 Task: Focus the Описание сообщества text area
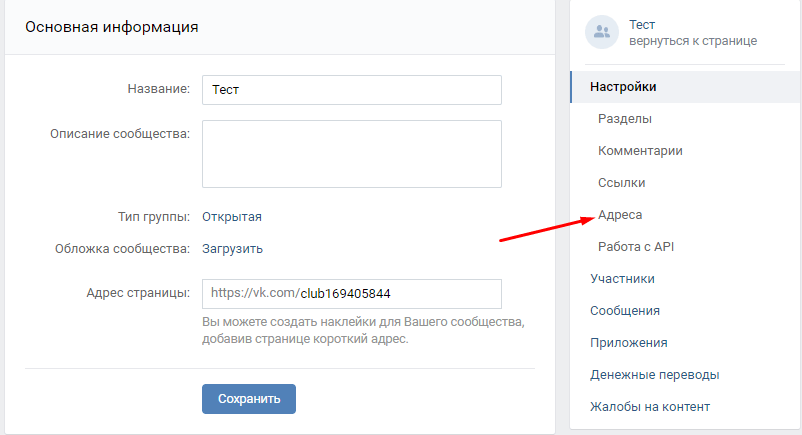[x=351, y=154]
